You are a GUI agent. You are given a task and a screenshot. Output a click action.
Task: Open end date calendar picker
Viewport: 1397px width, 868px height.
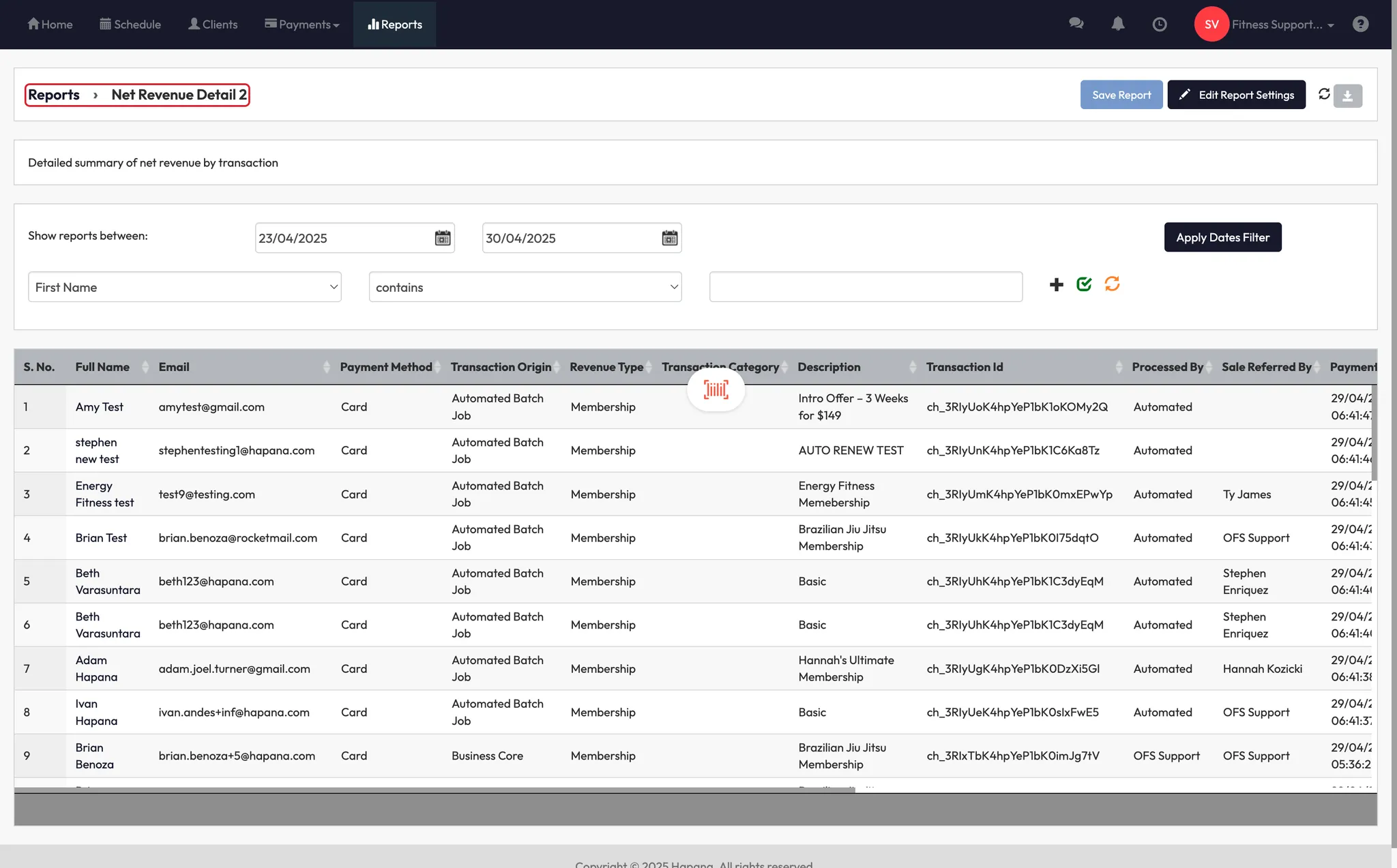[x=670, y=238]
